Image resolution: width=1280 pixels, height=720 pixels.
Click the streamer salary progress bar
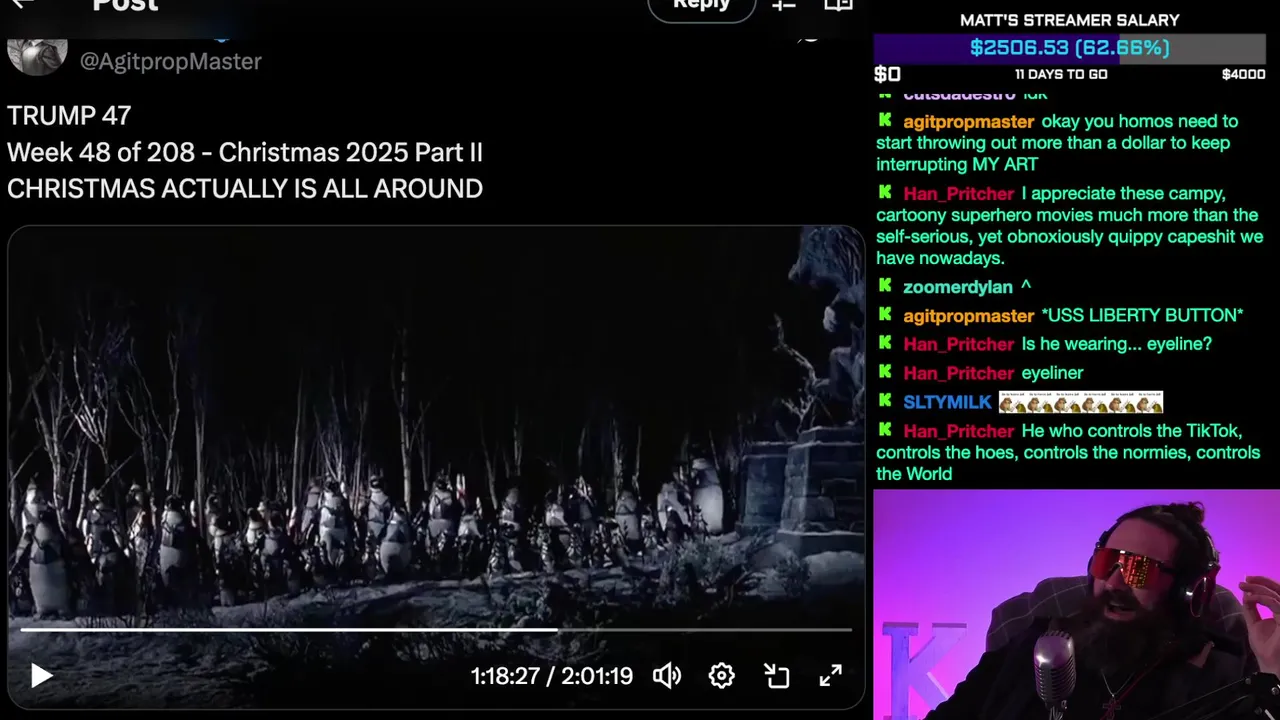[x=1070, y=48]
